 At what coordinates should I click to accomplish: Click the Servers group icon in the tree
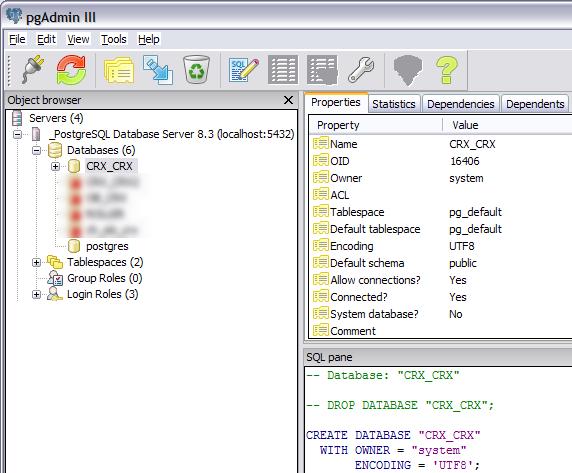17,118
